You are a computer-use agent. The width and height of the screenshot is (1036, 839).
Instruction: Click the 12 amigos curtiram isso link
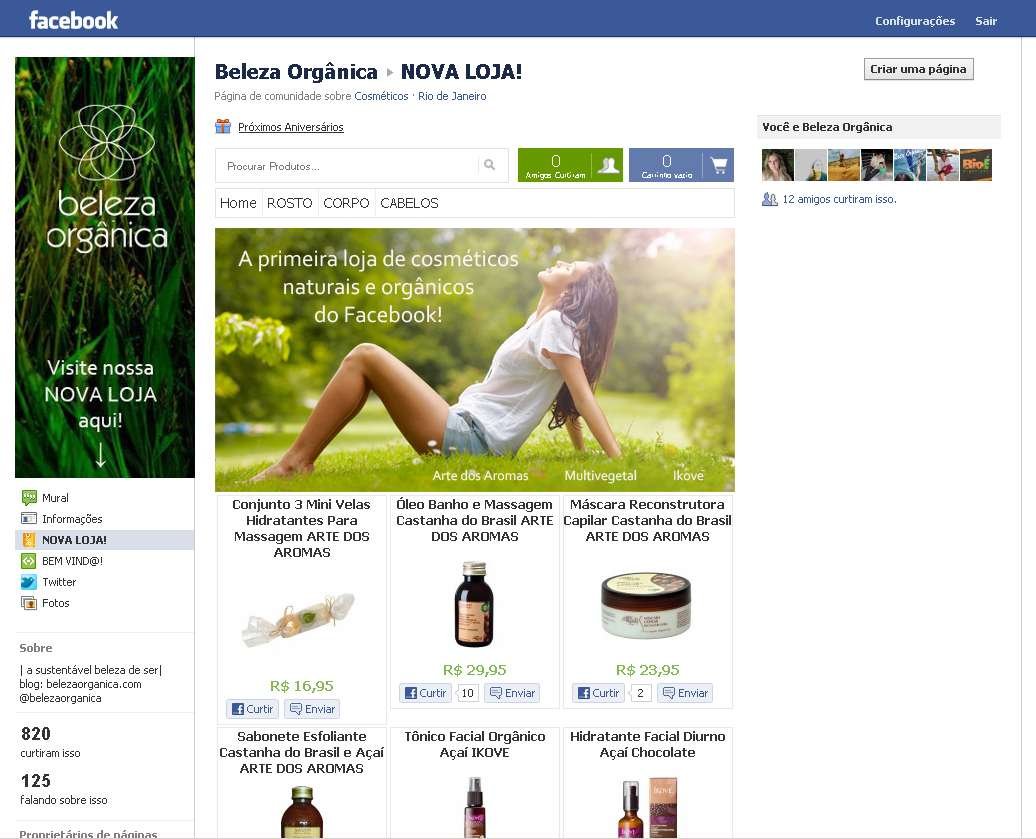click(839, 199)
